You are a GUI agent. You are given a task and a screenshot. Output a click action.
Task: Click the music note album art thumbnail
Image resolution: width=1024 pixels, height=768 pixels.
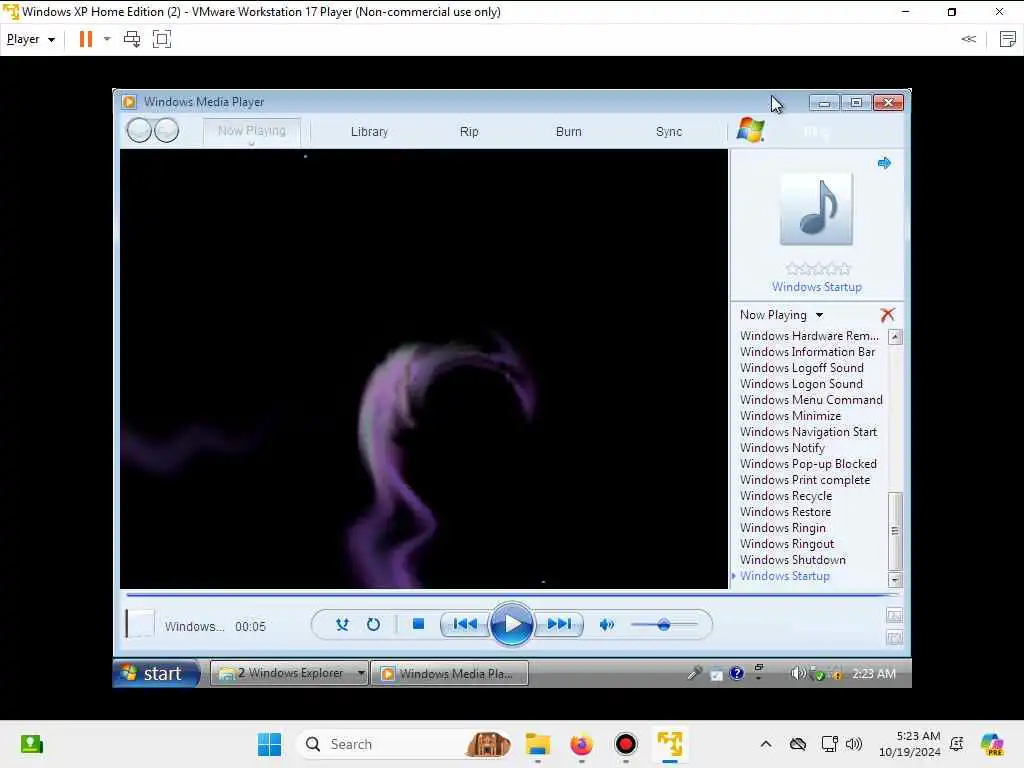pos(816,209)
